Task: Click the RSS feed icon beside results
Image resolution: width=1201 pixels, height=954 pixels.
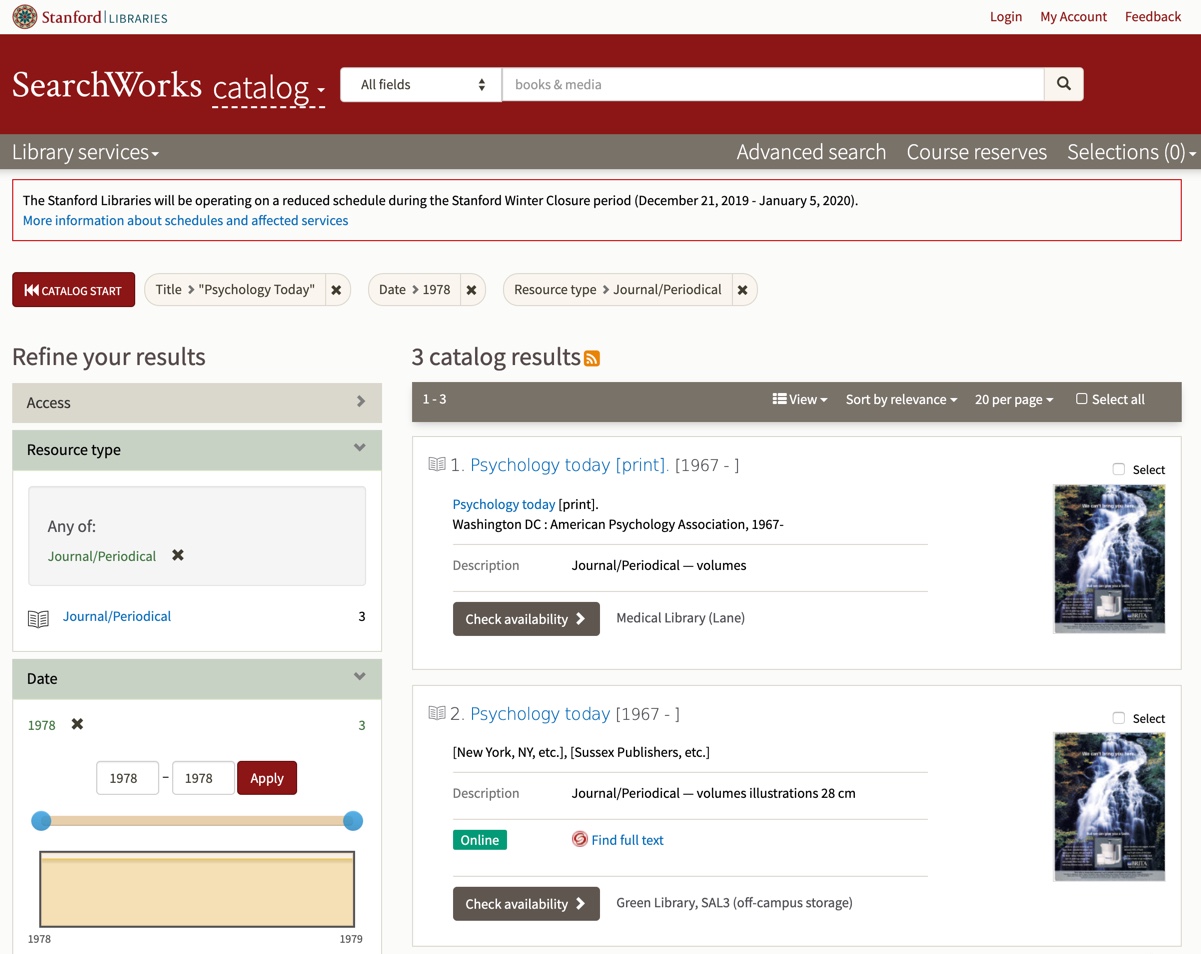Action: (592, 358)
